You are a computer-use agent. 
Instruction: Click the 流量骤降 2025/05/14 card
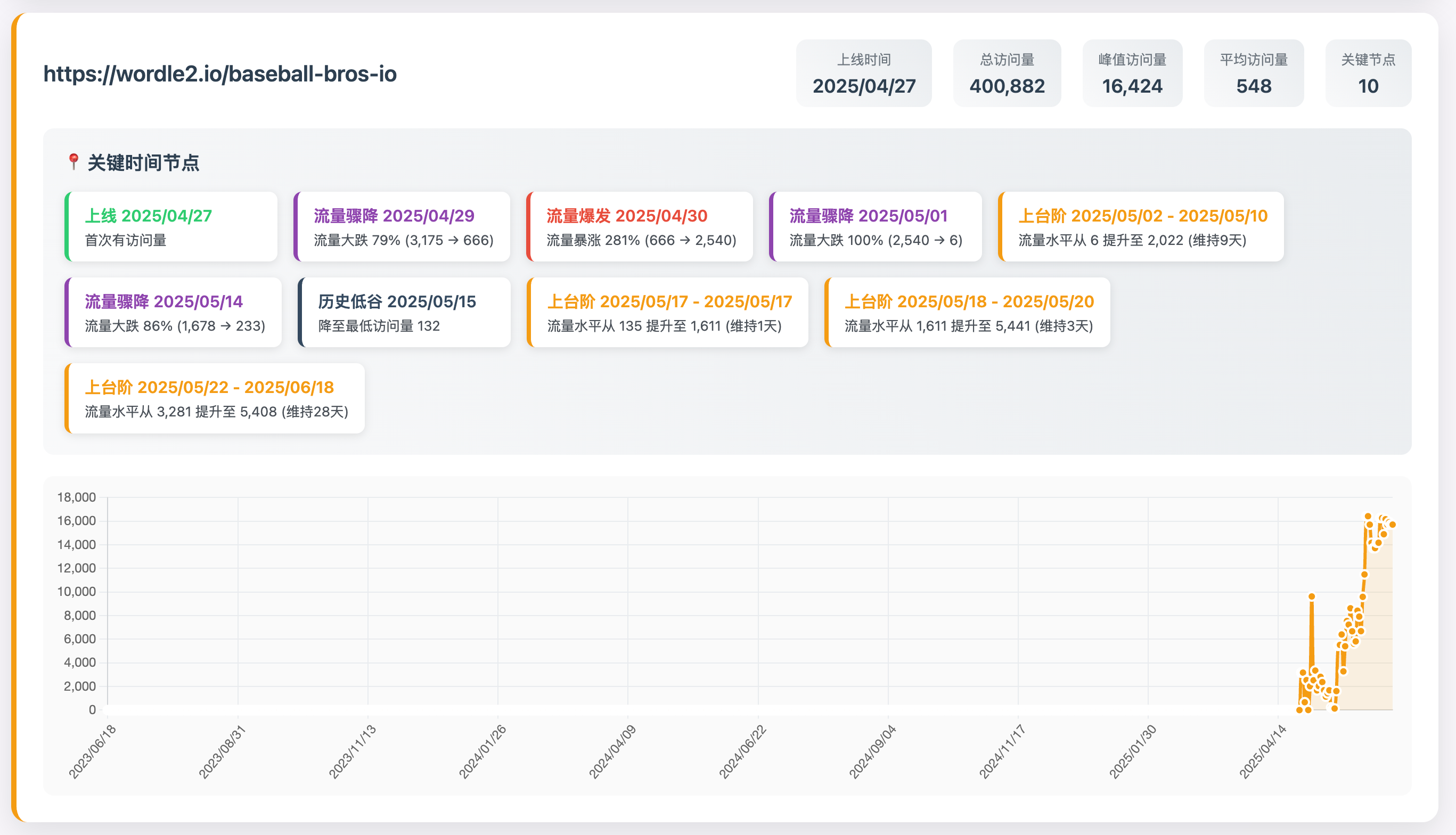[x=173, y=313]
